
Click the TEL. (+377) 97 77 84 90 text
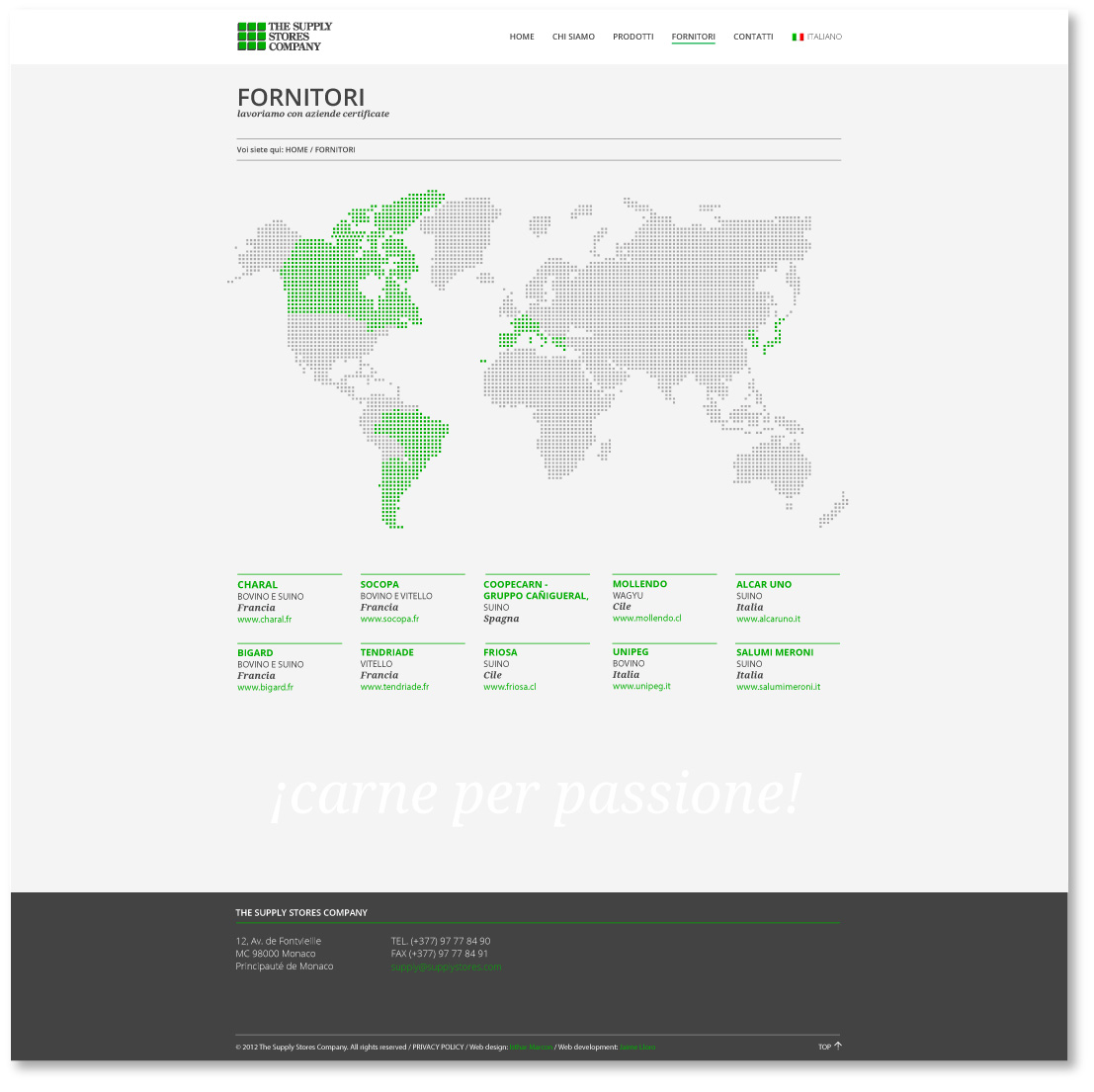(440, 941)
